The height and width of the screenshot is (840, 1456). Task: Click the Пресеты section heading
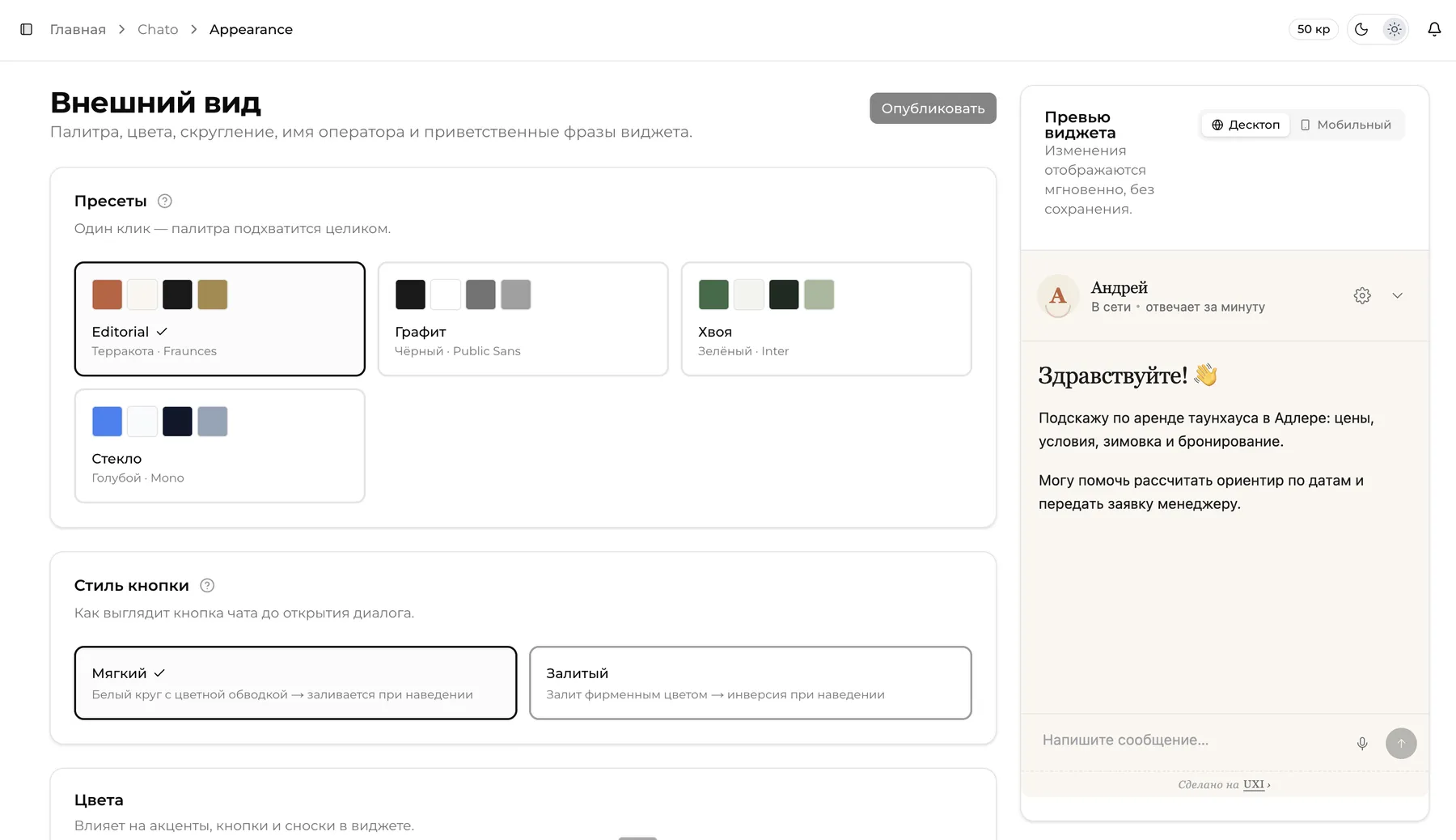(111, 201)
